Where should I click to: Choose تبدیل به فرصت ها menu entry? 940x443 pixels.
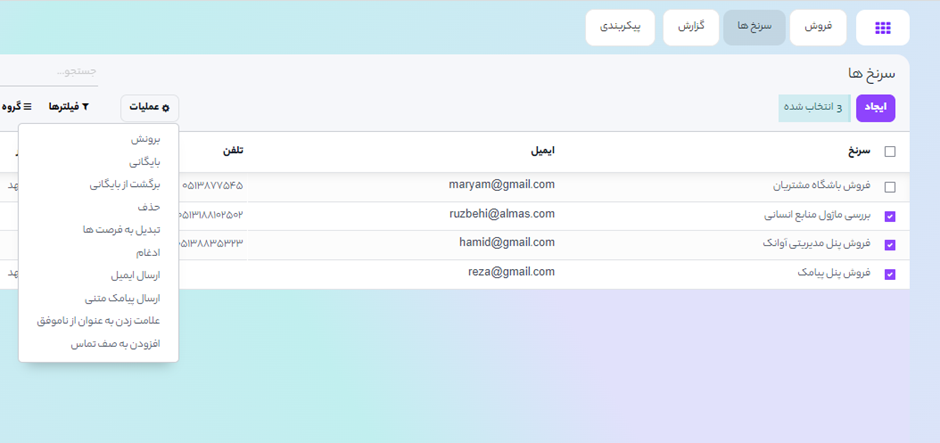(121, 230)
